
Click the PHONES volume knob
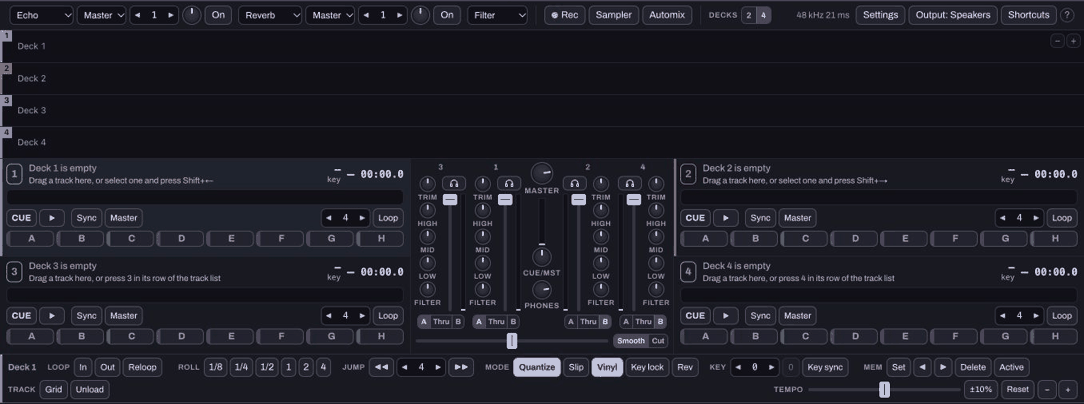click(x=542, y=290)
